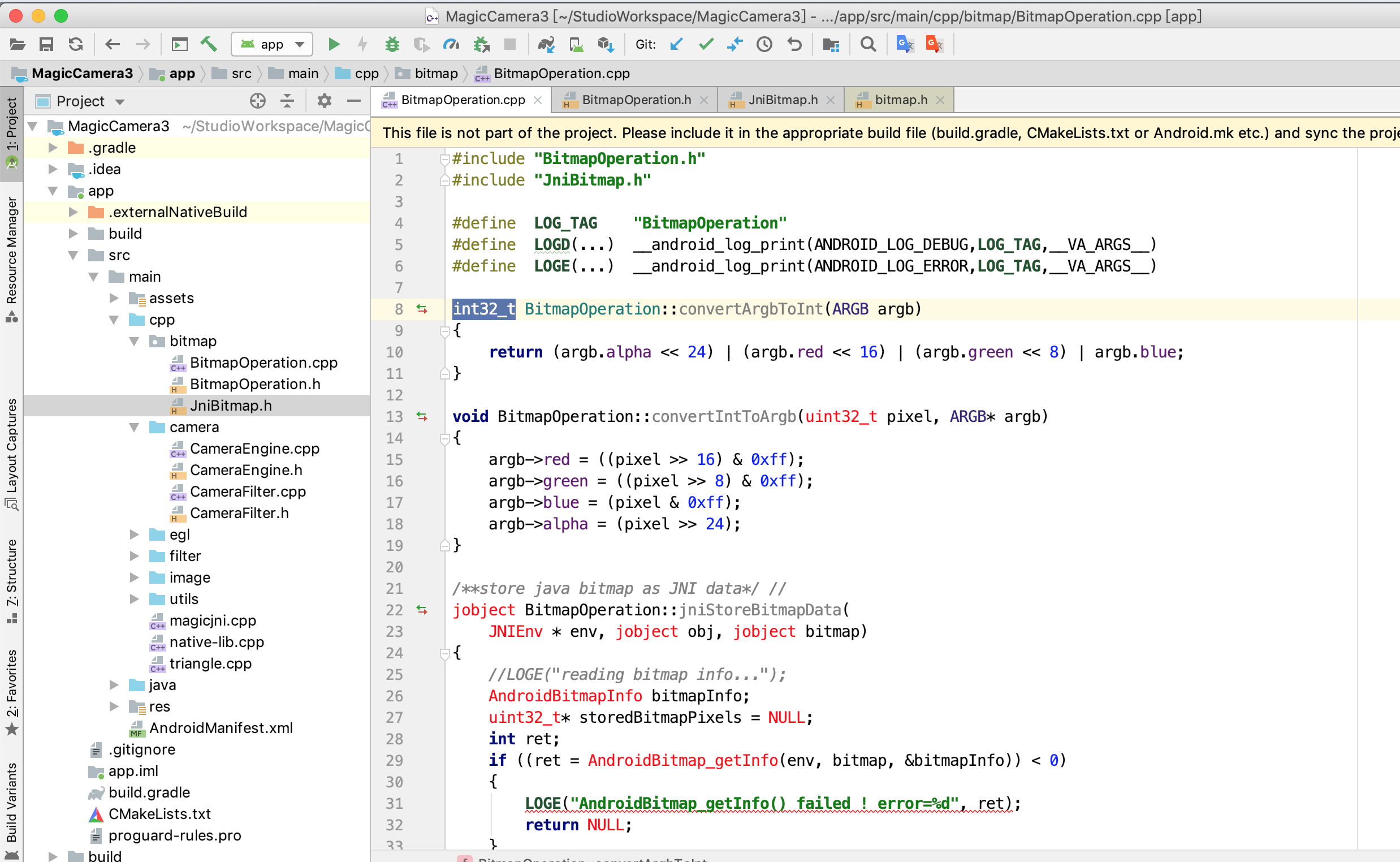Click Scroll from Source target icon
1400x862 pixels.
[x=257, y=101]
